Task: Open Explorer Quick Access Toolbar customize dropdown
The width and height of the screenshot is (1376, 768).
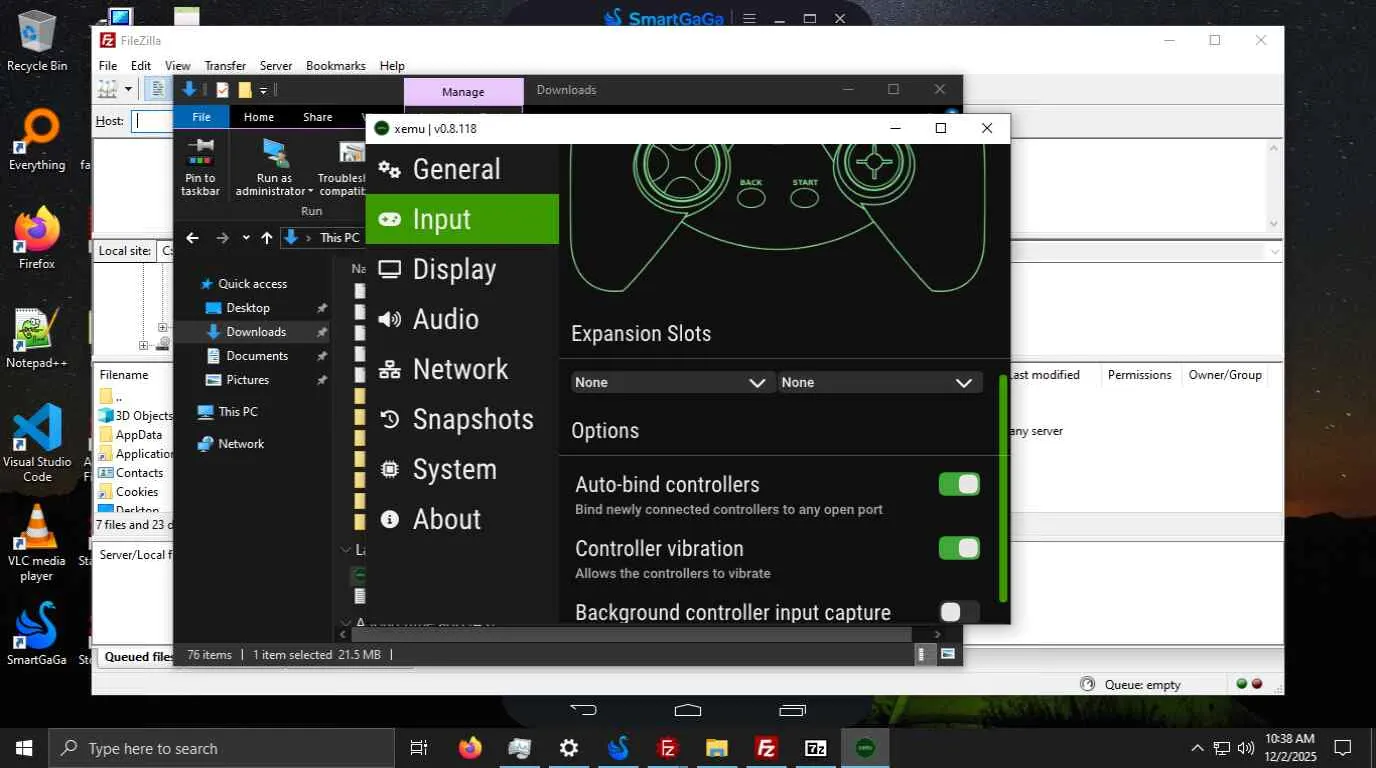Action: [x=264, y=90]
